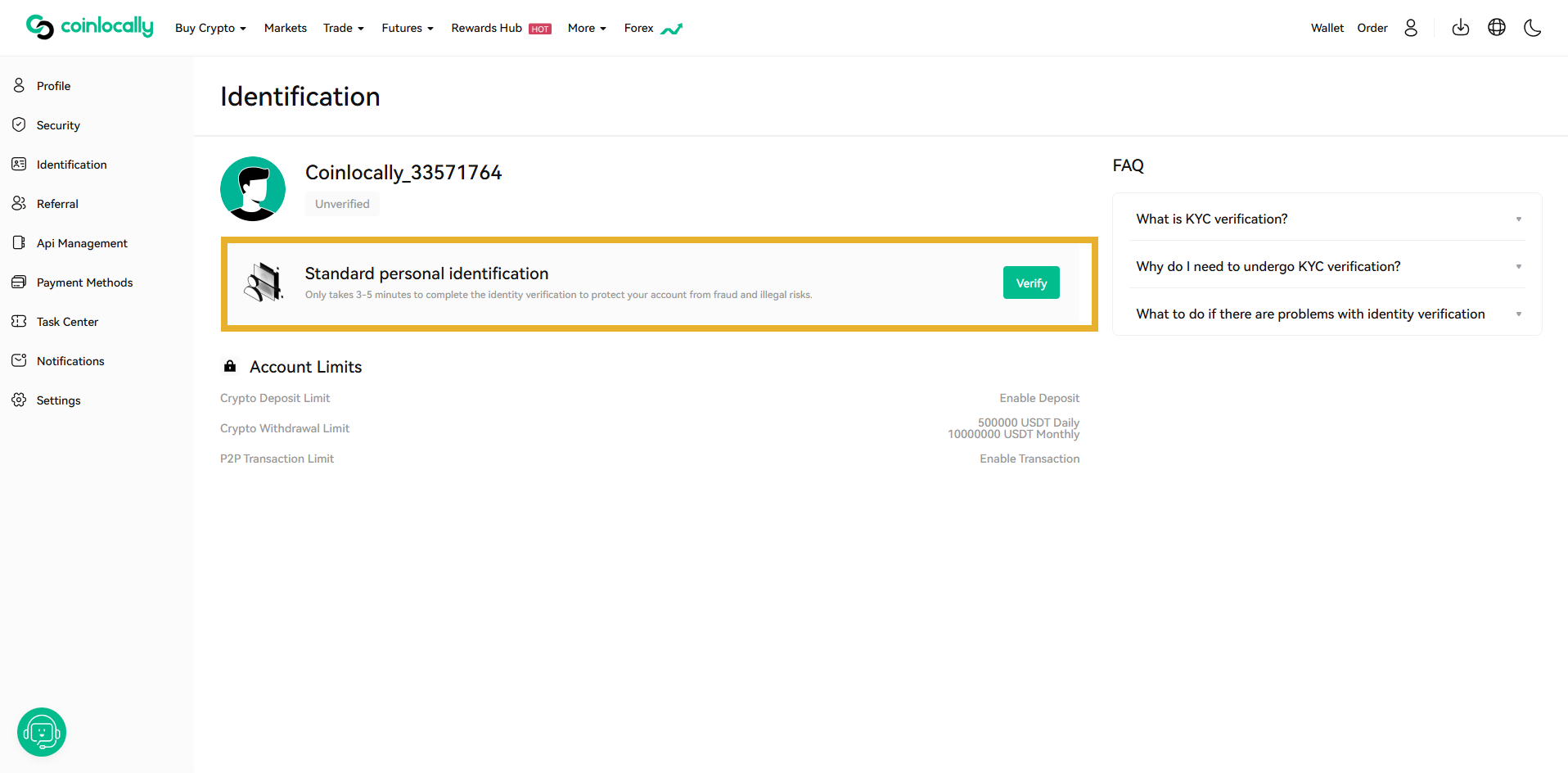
Task: Click the Security shield icon
Action: (19, 124)
